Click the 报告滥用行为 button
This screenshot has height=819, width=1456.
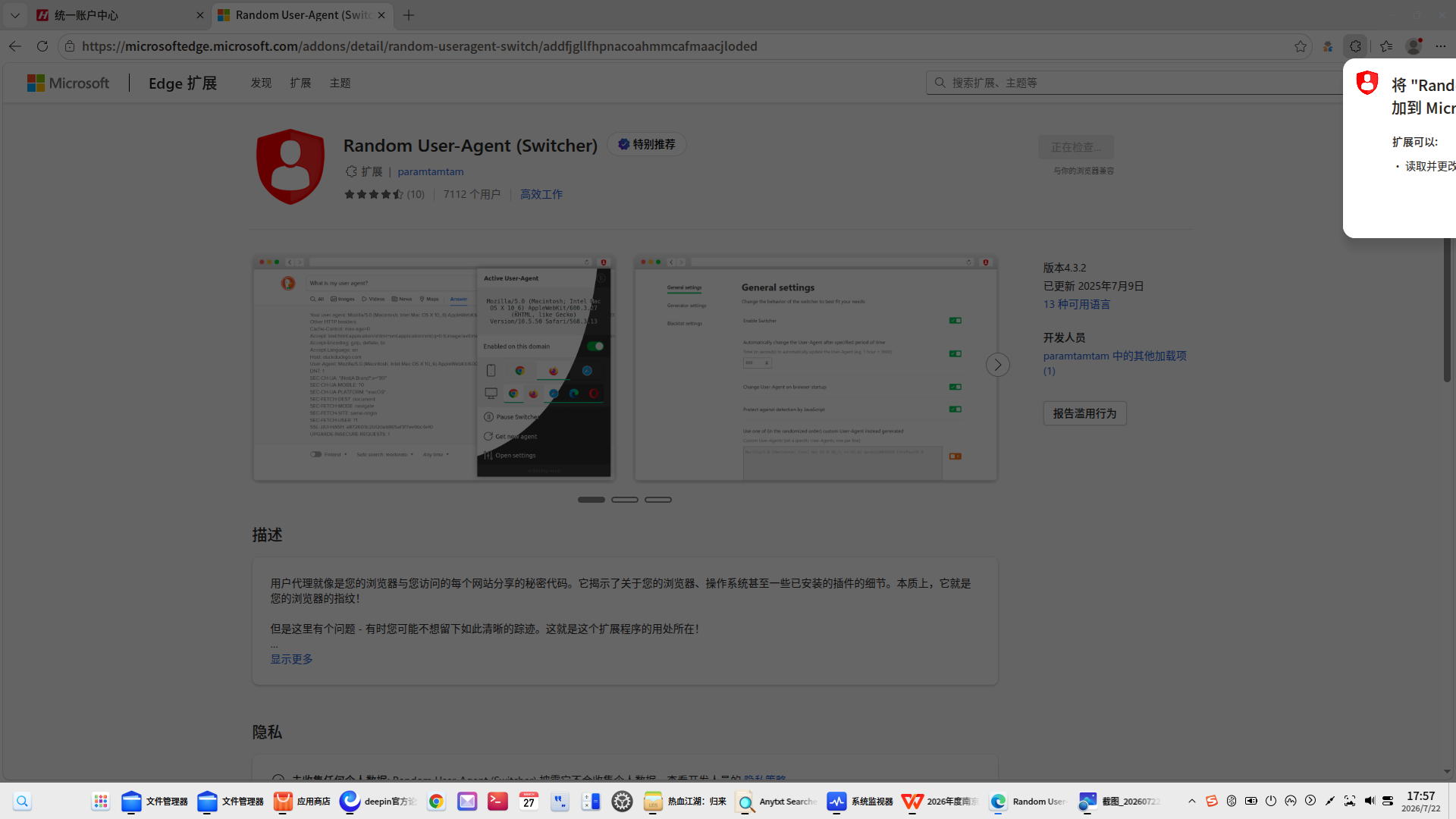point(1084,413)
